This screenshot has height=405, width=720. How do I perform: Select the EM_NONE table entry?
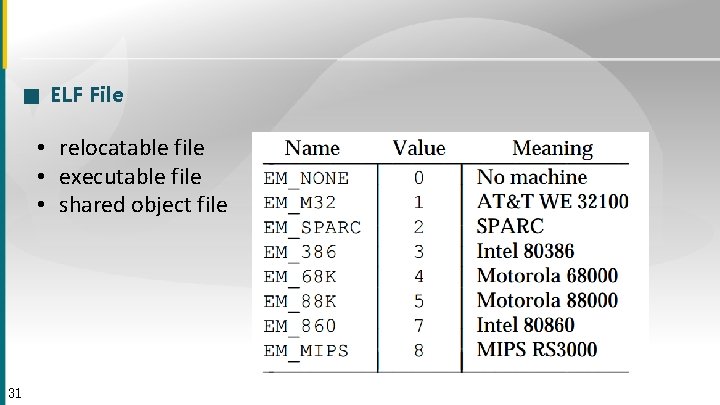tap(306, 179)
